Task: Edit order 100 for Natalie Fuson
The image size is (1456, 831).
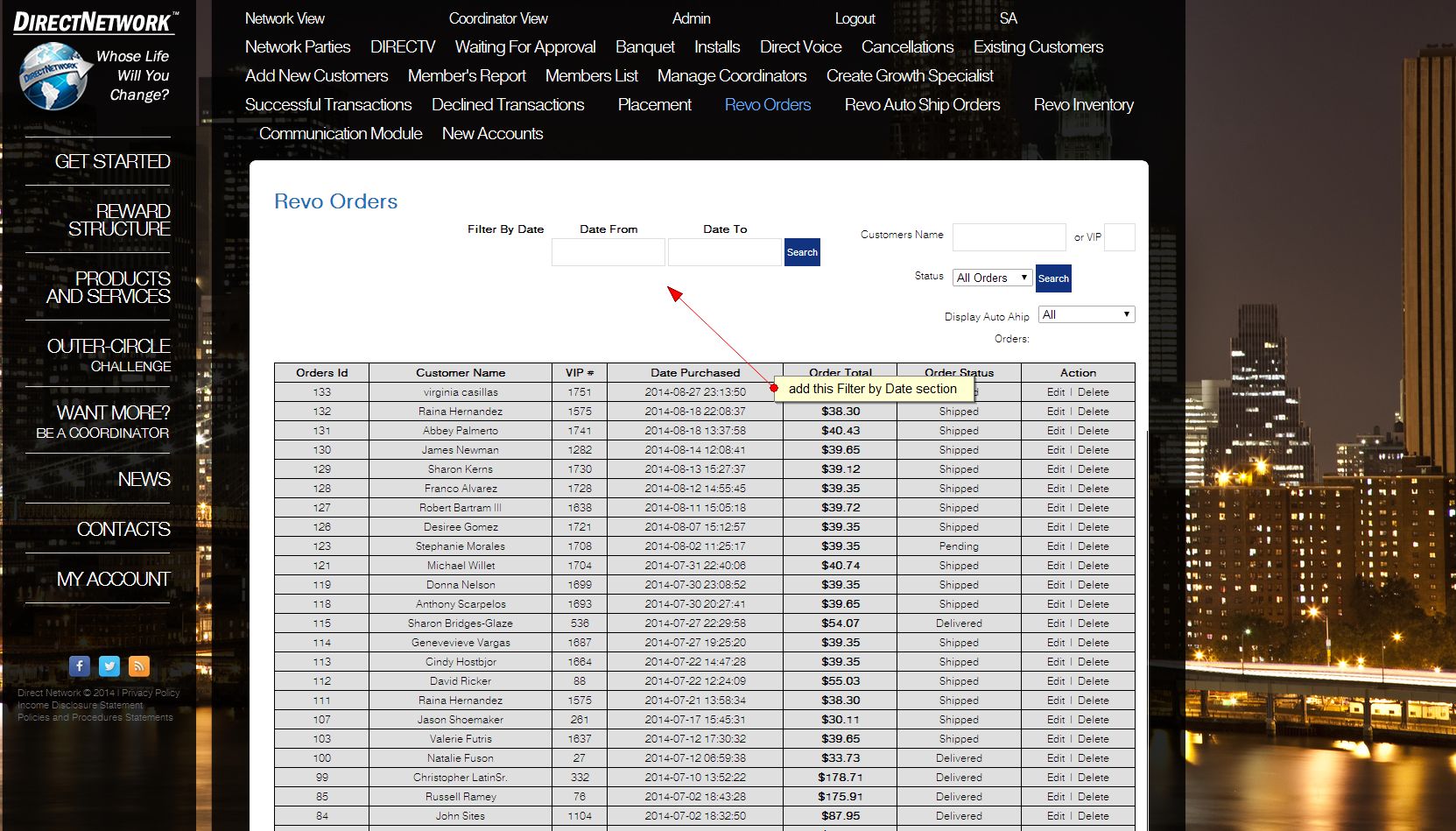Action: [1056, 758]
